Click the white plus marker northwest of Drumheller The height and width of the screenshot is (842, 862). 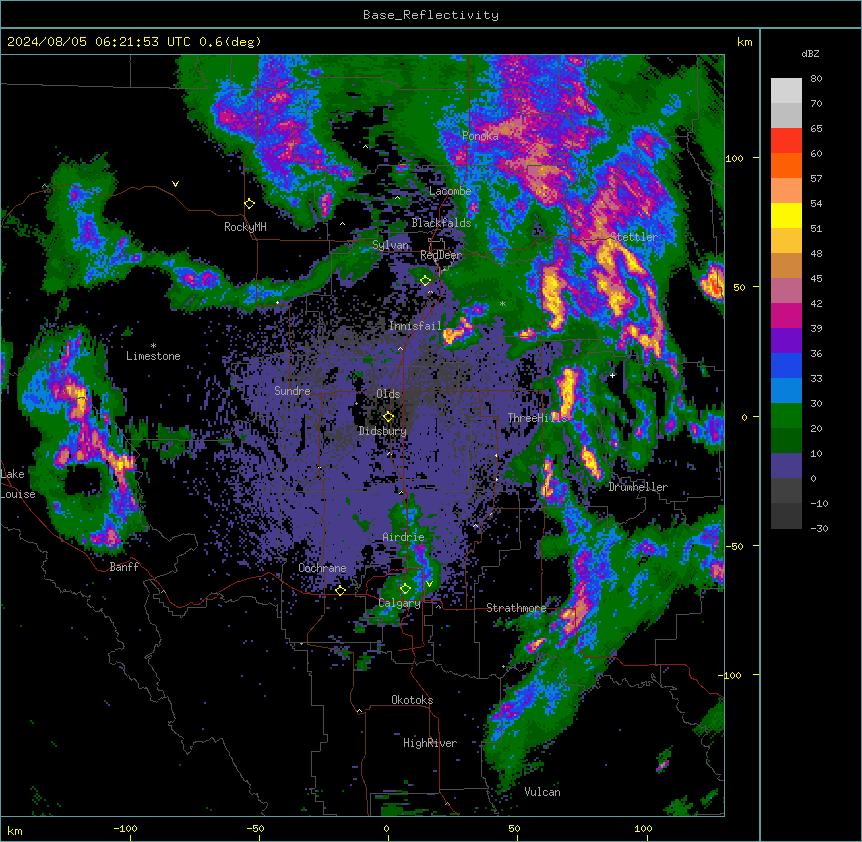(x=612, y=375)
